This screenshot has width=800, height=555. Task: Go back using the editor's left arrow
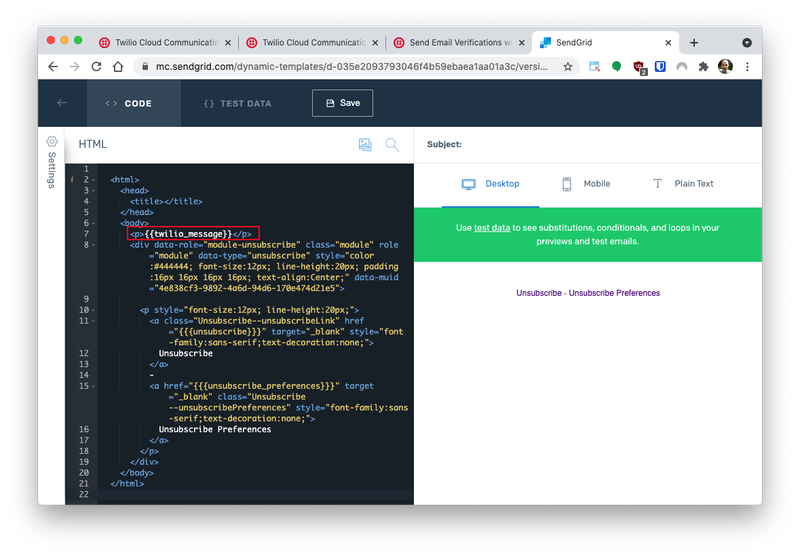pos(62,103)
